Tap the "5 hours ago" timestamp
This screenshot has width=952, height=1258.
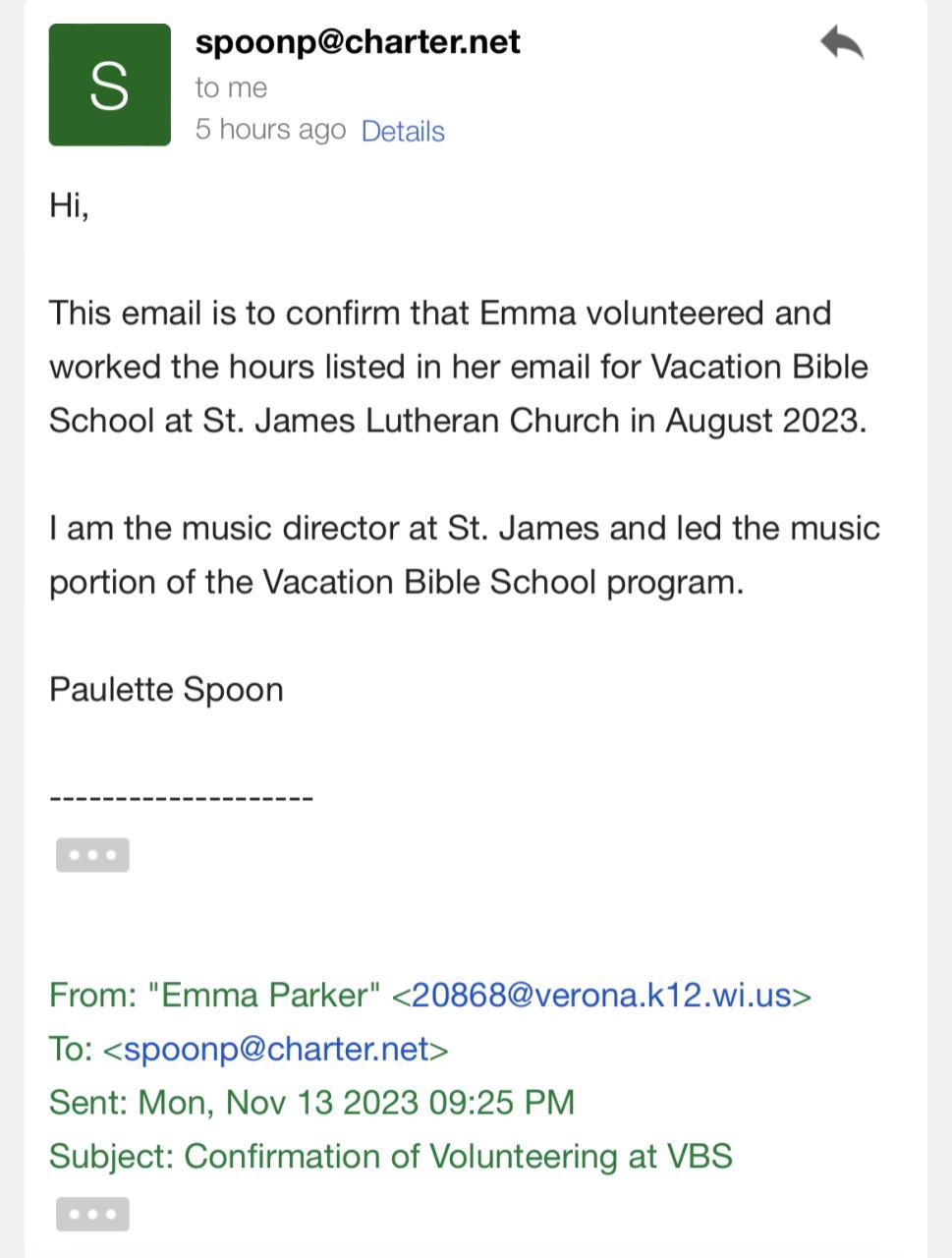270,130
